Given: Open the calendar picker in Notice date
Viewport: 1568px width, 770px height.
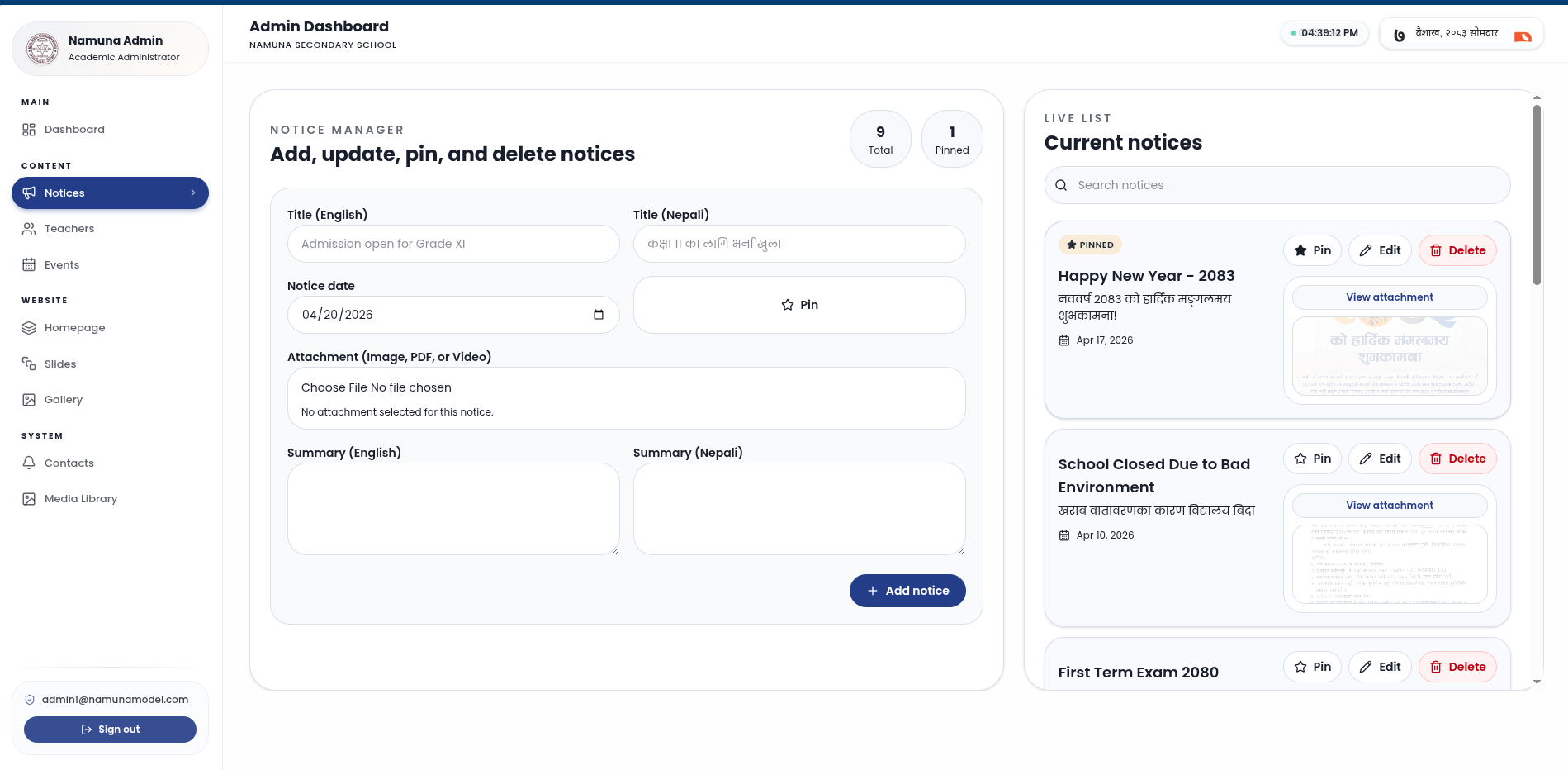Looking at the screenshot, I should click(x=598, y=315).
